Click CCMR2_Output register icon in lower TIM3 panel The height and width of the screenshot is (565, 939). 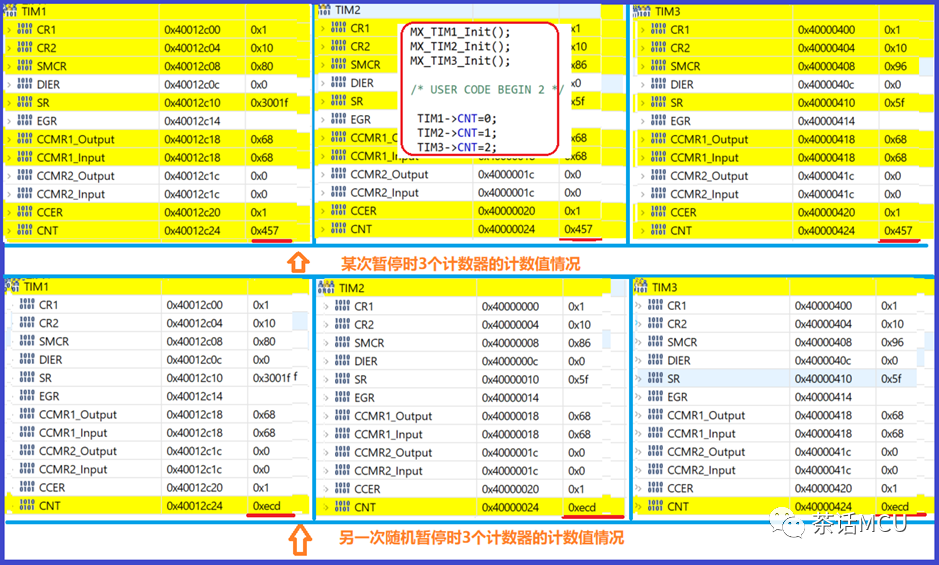click(x=655, y=451)
